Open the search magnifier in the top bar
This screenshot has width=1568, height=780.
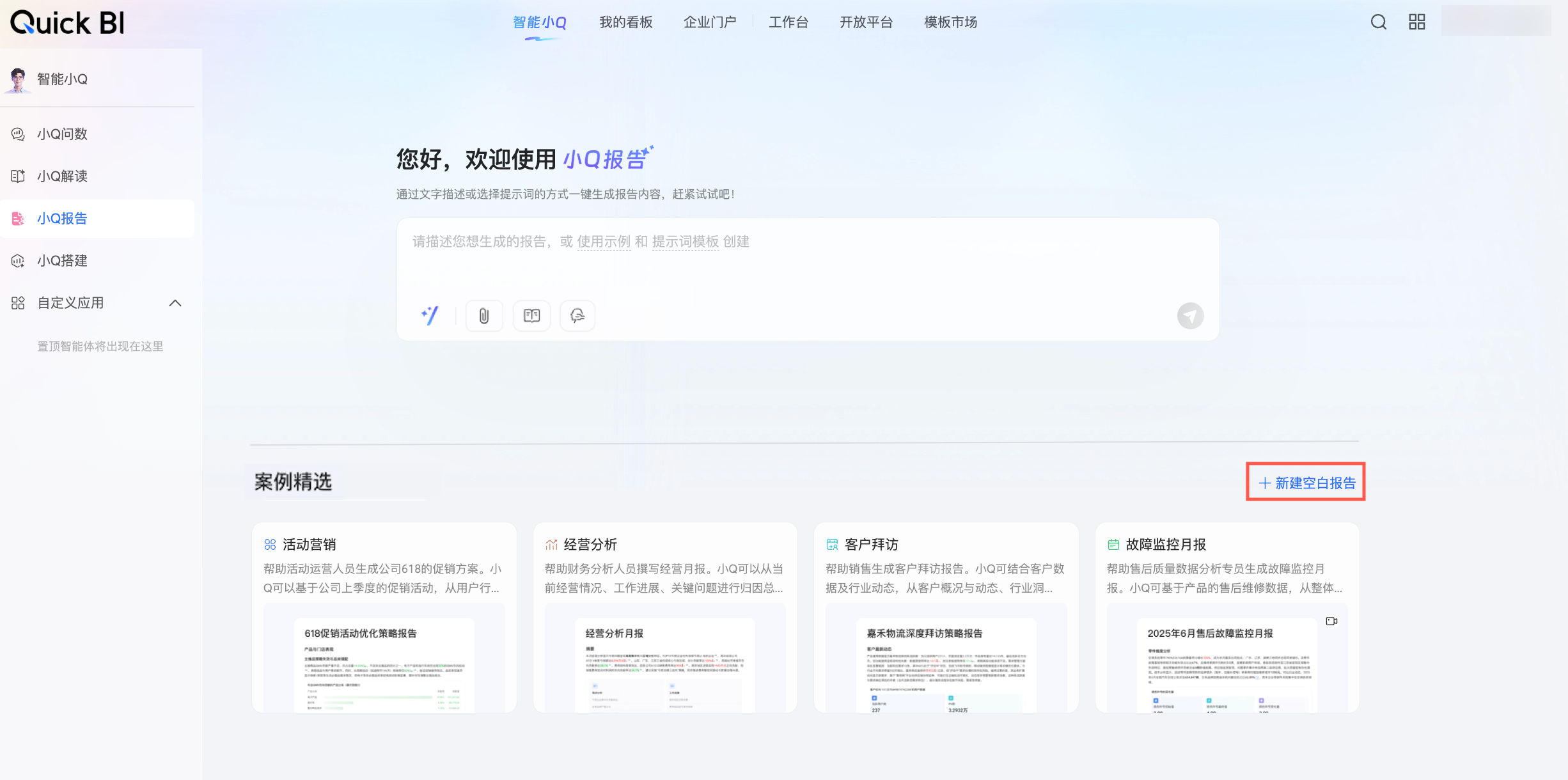click(x=1378, y=22)
